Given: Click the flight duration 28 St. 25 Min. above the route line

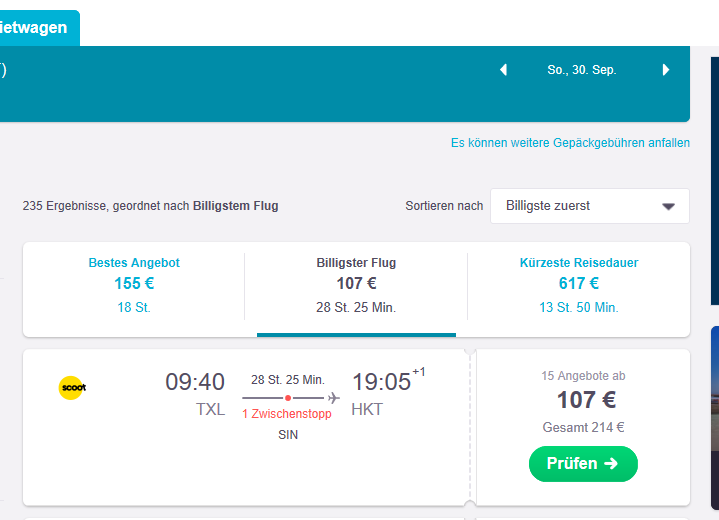Looking at the screenshot, I should click(288, 380).
